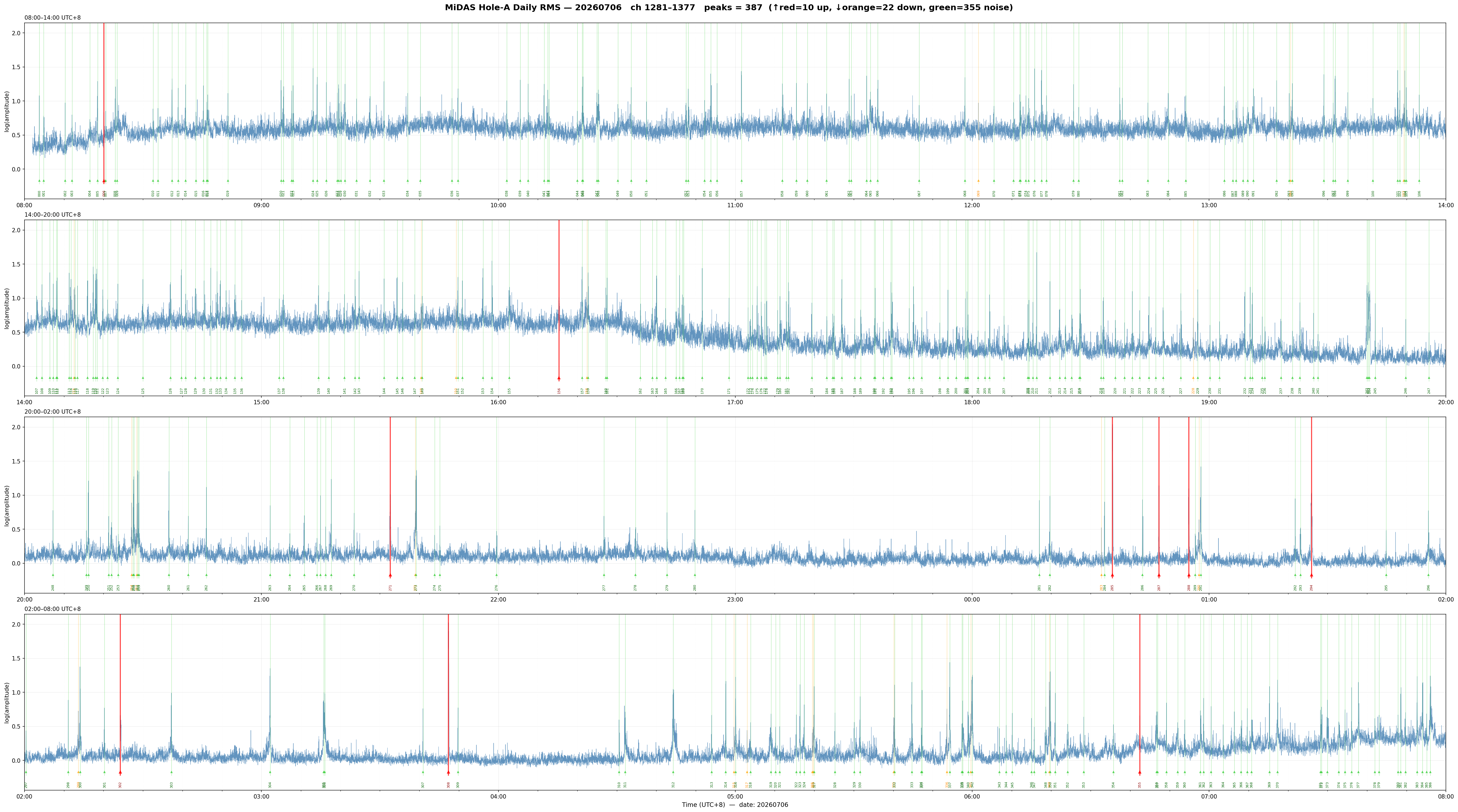Click the 2.0 y-tick of the 08:00–14:00 panel
The image size is (1458, 812).
(x=16, y=33)
